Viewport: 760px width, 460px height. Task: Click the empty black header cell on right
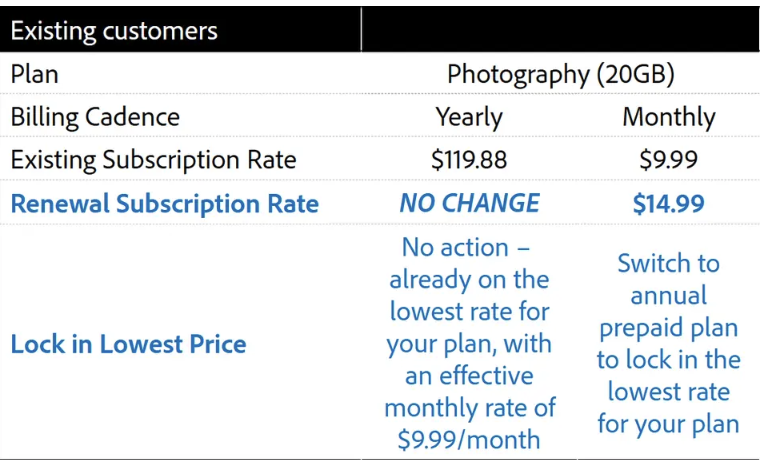pos(560,30)
